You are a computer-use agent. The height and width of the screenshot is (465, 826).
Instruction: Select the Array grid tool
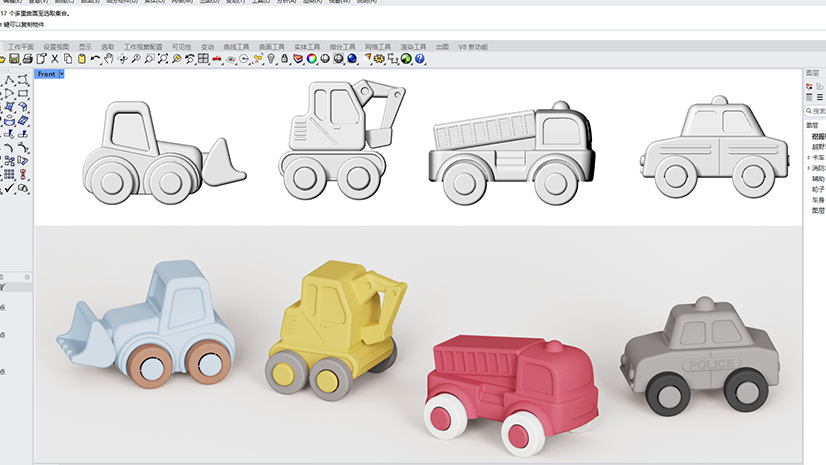9,174
